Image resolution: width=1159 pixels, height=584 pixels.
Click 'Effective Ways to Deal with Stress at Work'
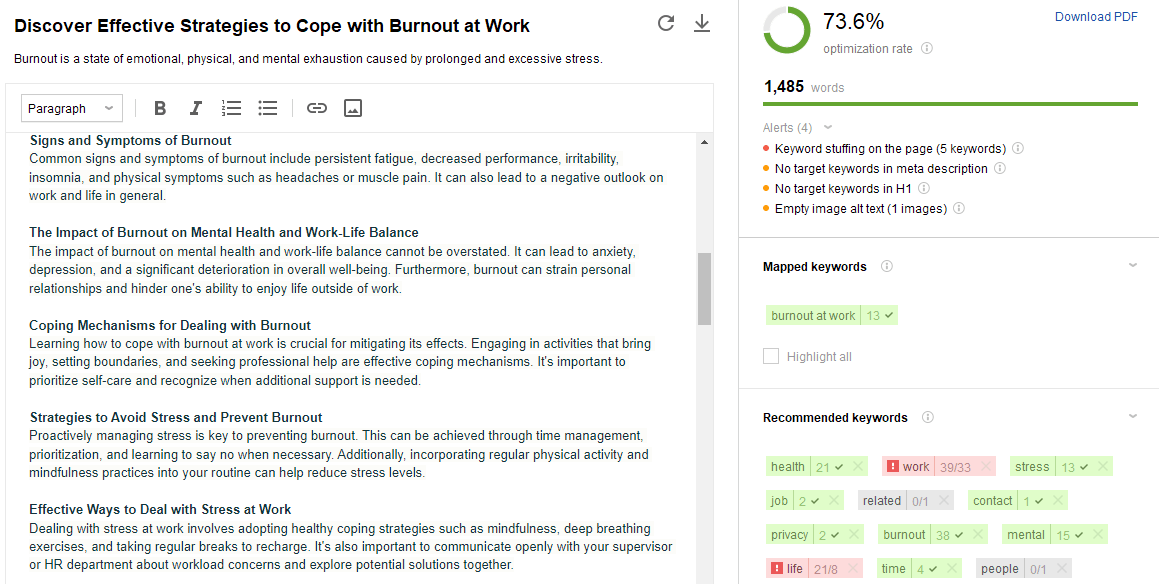(x=160, y=509)
